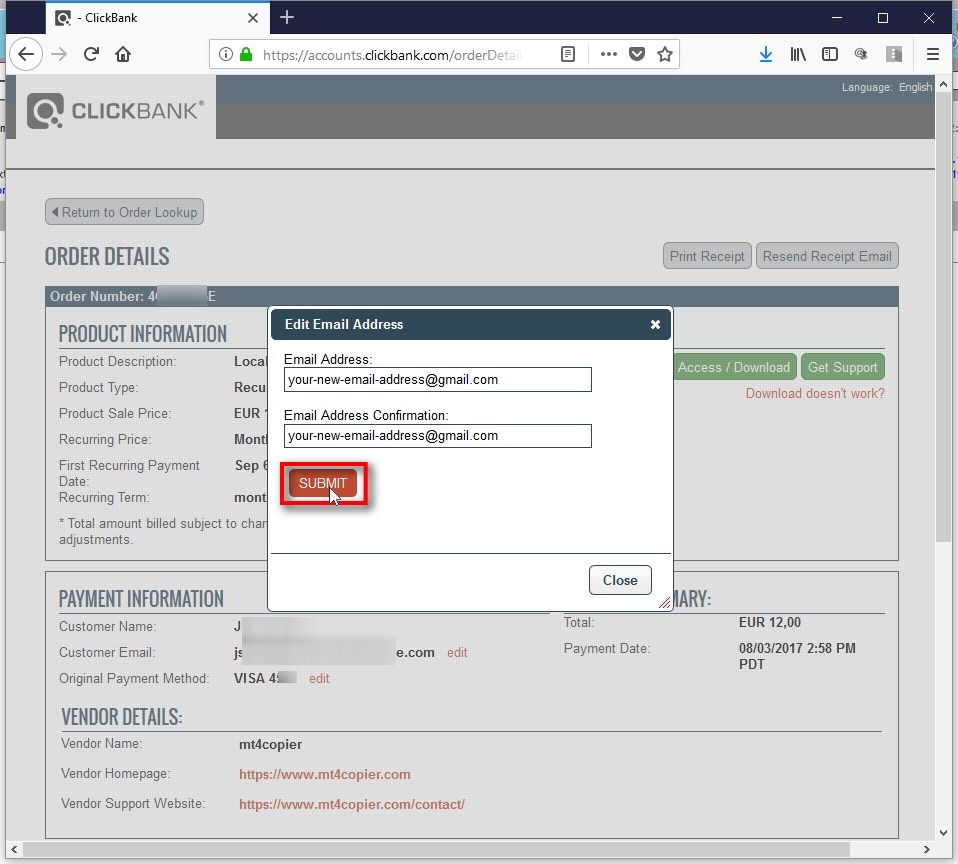Viewport: 958px width, 864px height.
Task: Click the Print Receipt button
Action: click(707, 256)
